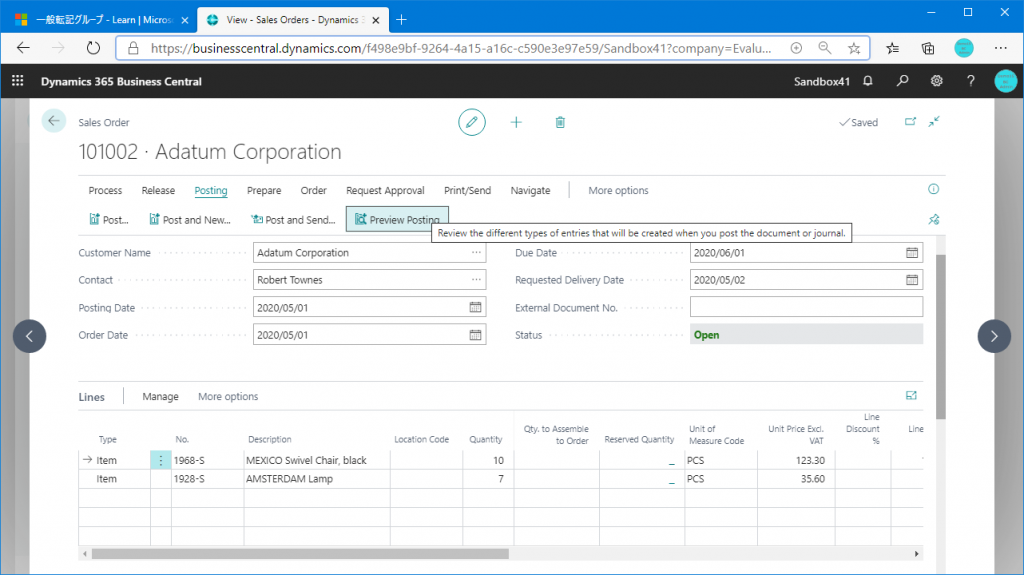
Task: Open browser collections icon
Action: pyautogui.click(x=928, y=48)
